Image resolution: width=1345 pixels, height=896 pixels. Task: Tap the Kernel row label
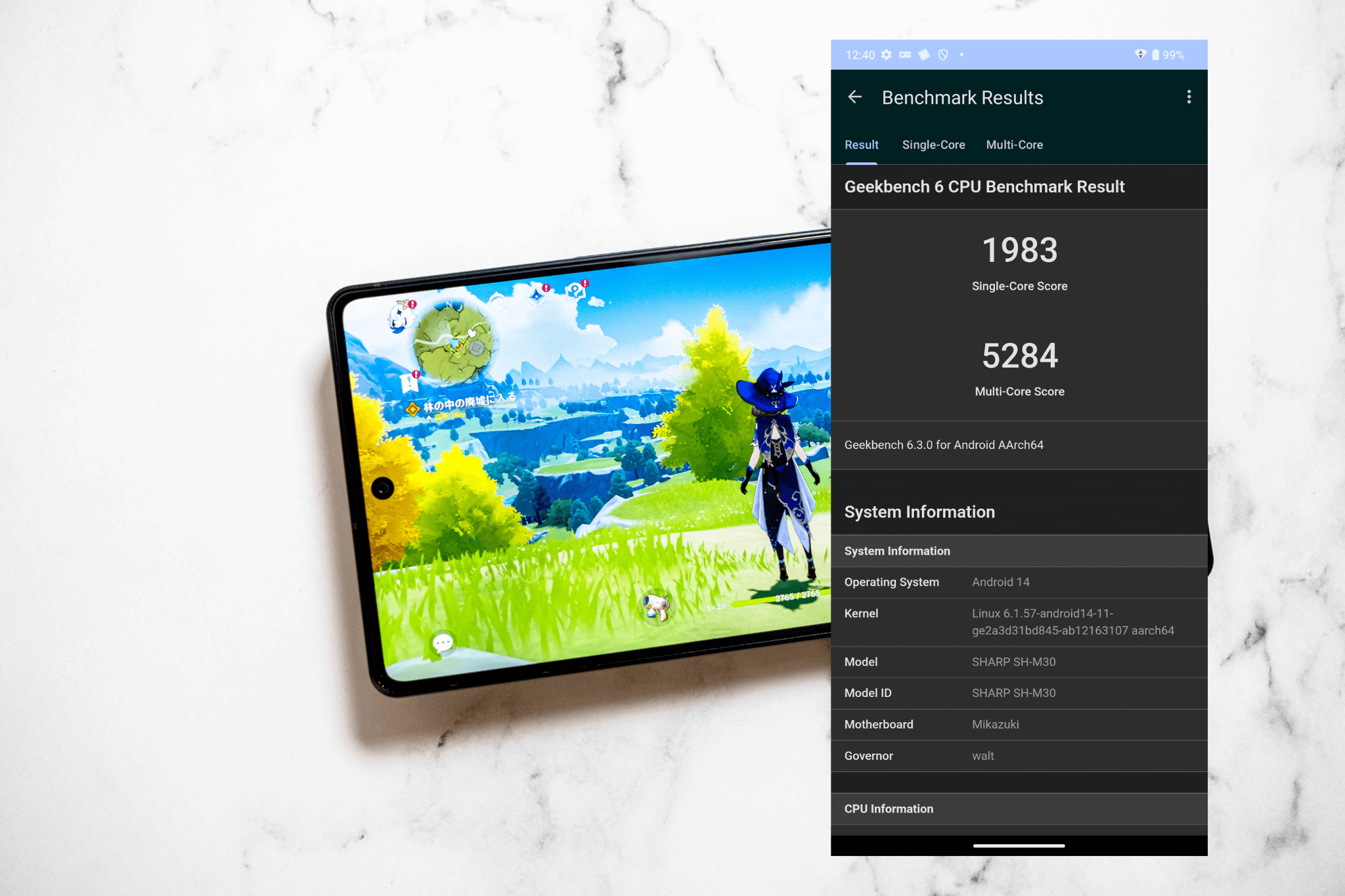click(x=861, y=614)
